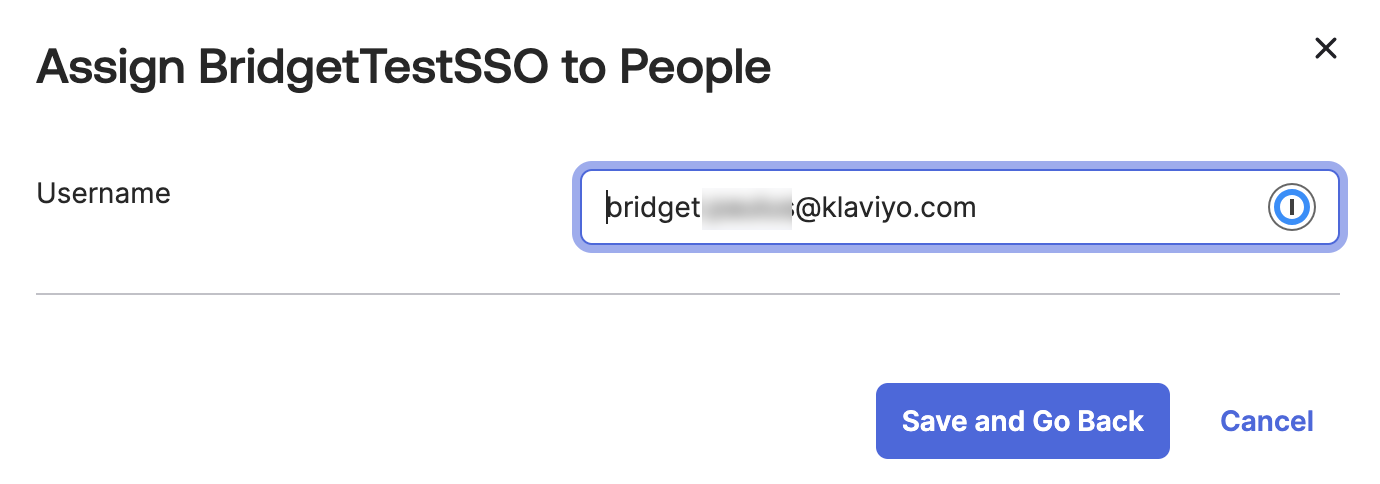Click the Save and Go Back button
The height and width of the screenshot is (484, 1380).
(x=1022, y=421)
